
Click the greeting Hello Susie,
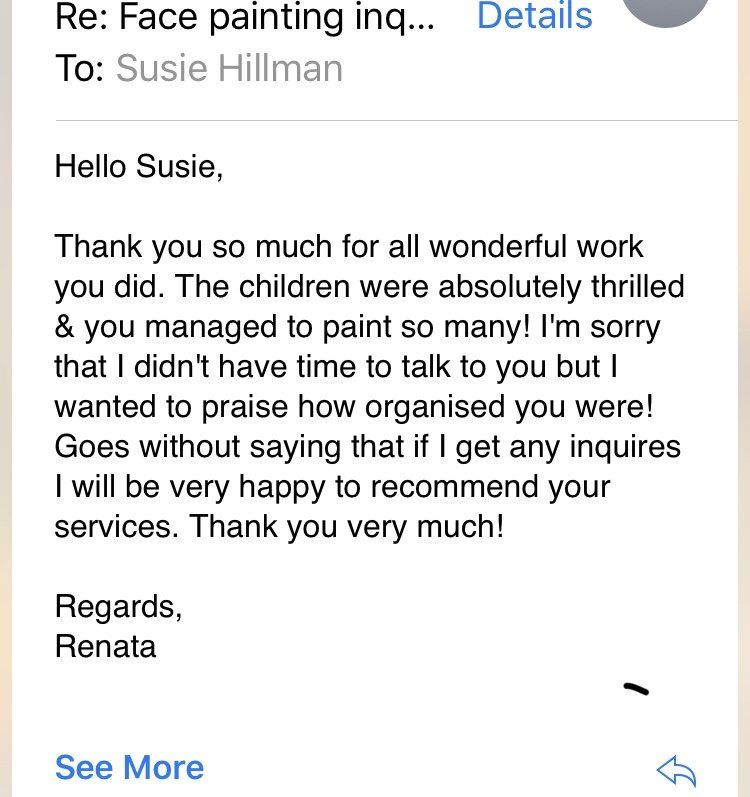139,166
